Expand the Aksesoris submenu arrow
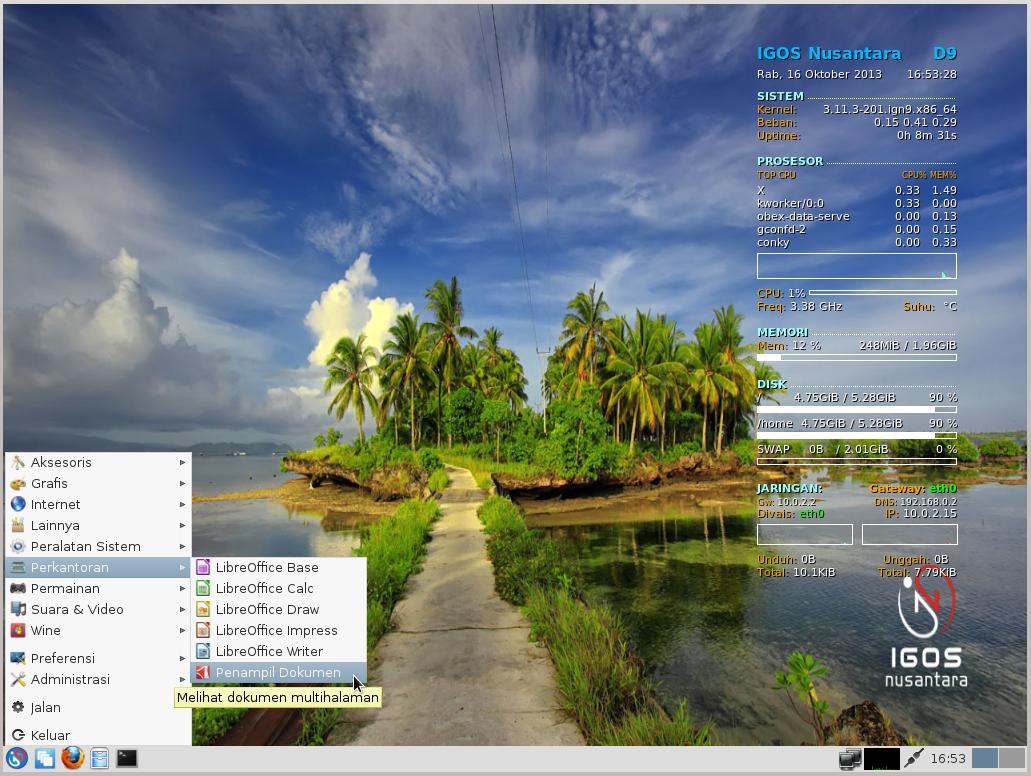Image resolution: width=1031 pixels, height=776 pixels. (x=183, y=462)
